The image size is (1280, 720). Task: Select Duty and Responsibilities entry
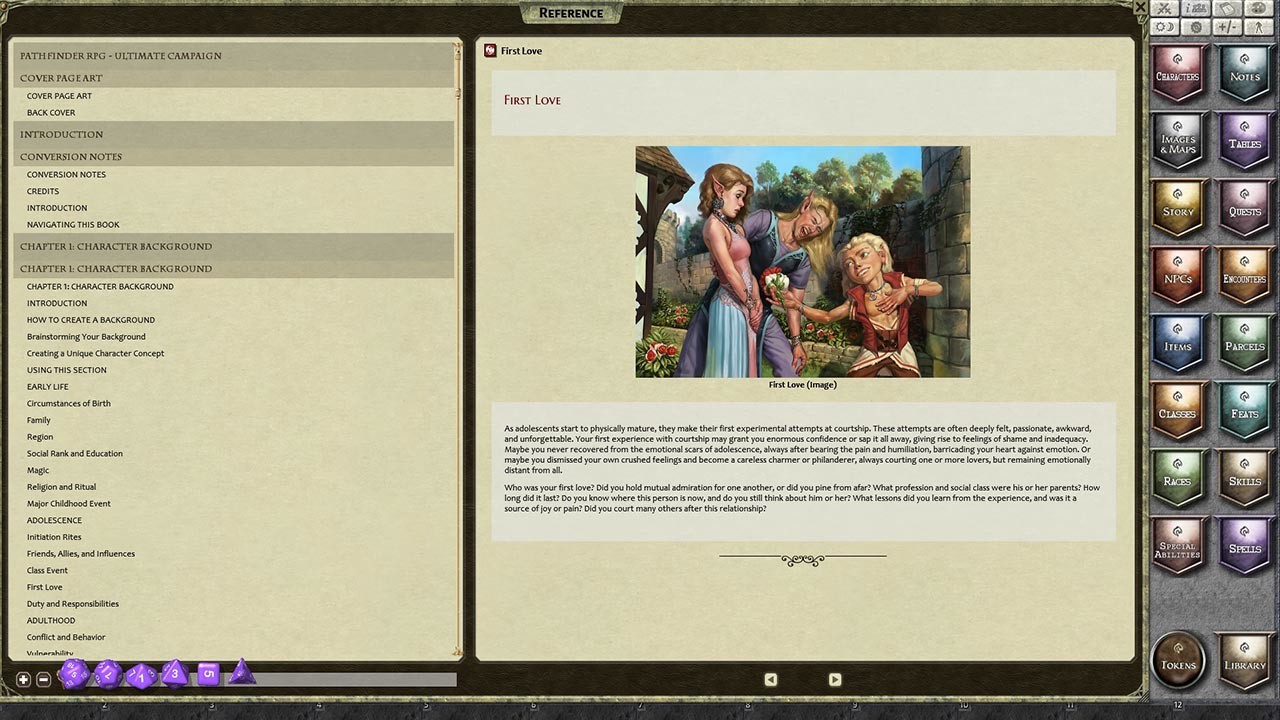point(73,604)
